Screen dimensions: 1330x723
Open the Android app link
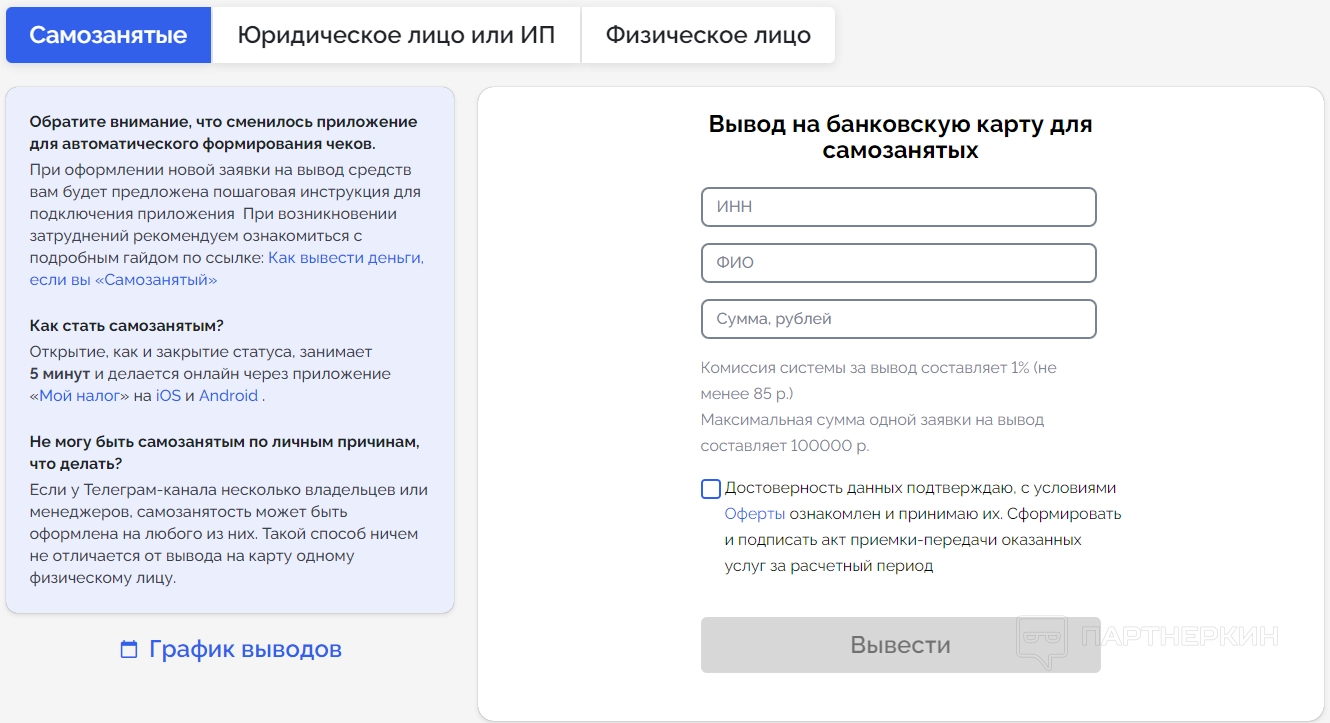[228, 395]
